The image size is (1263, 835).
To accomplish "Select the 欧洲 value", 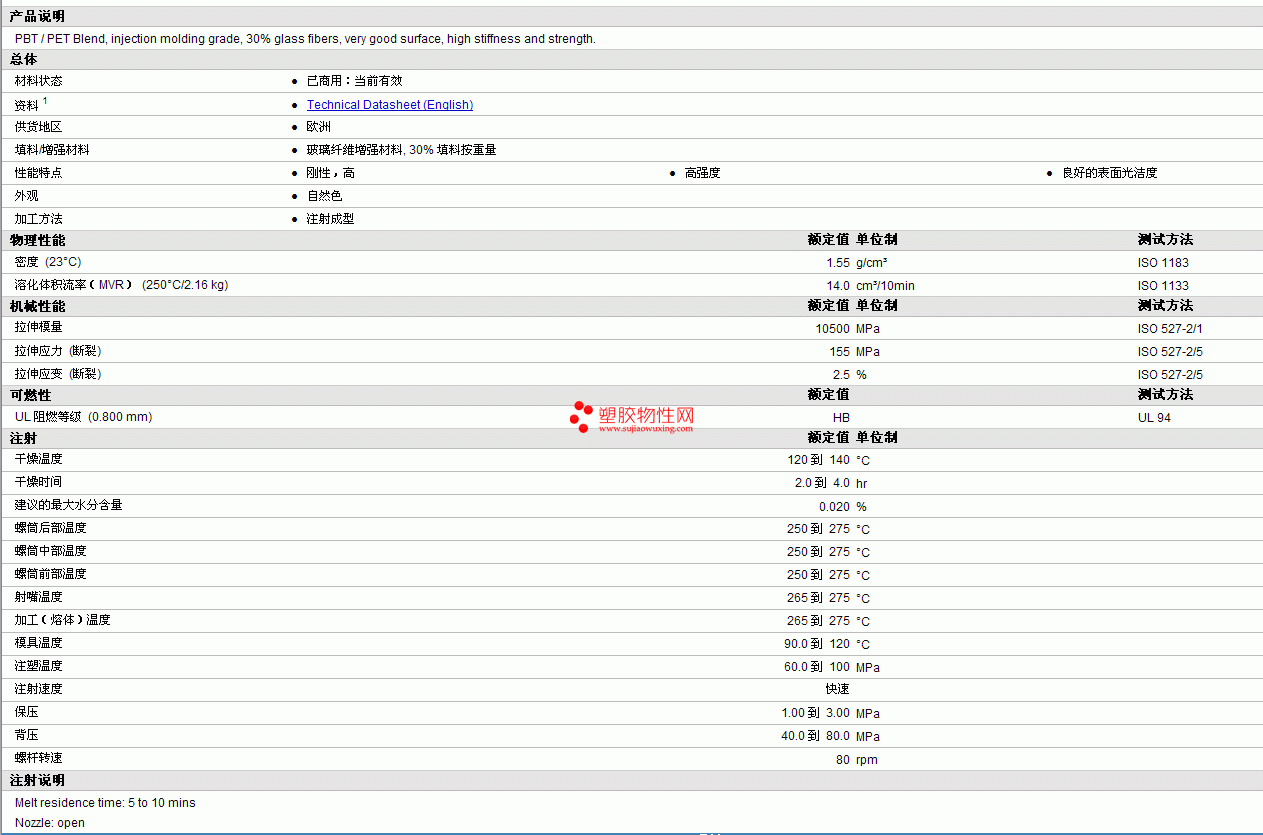I will coord(319,127).
